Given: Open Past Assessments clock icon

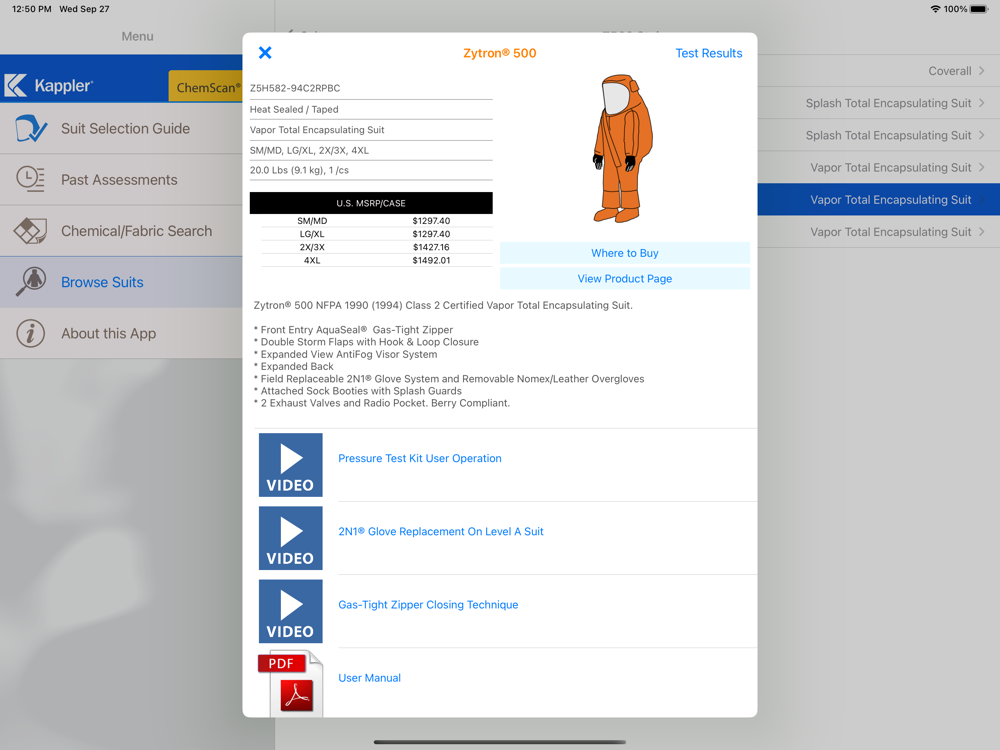Looking at the screenshot, I should 31,179.
